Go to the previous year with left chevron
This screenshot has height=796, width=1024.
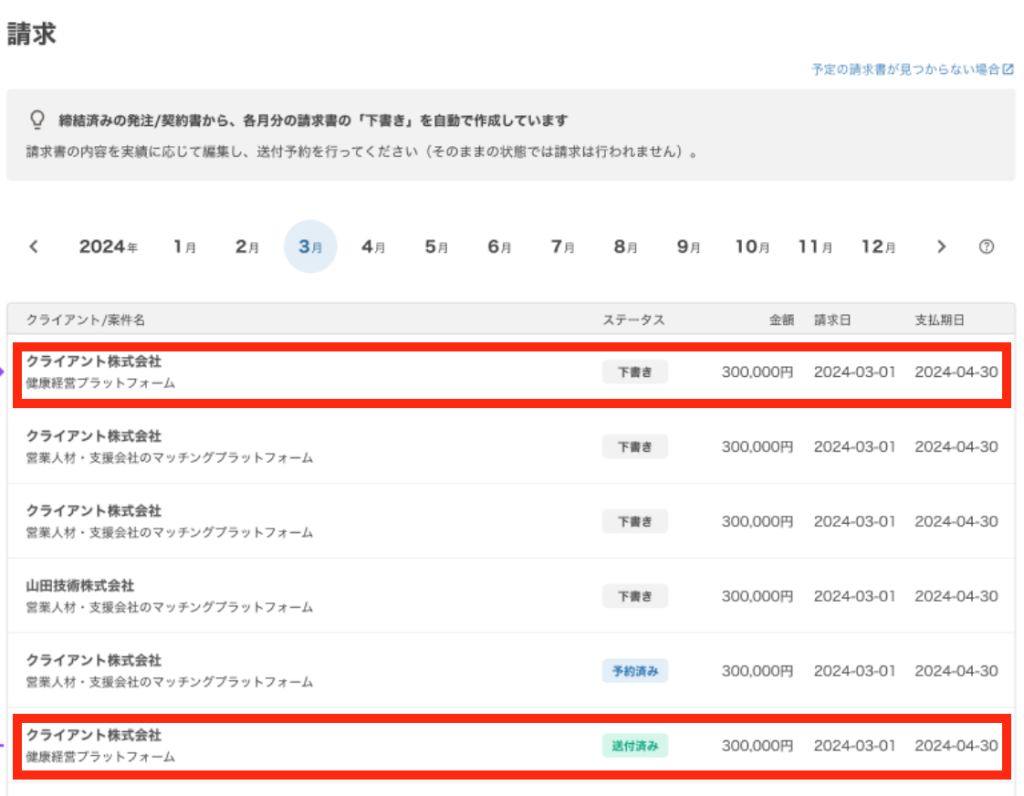(x=34, y=247)
